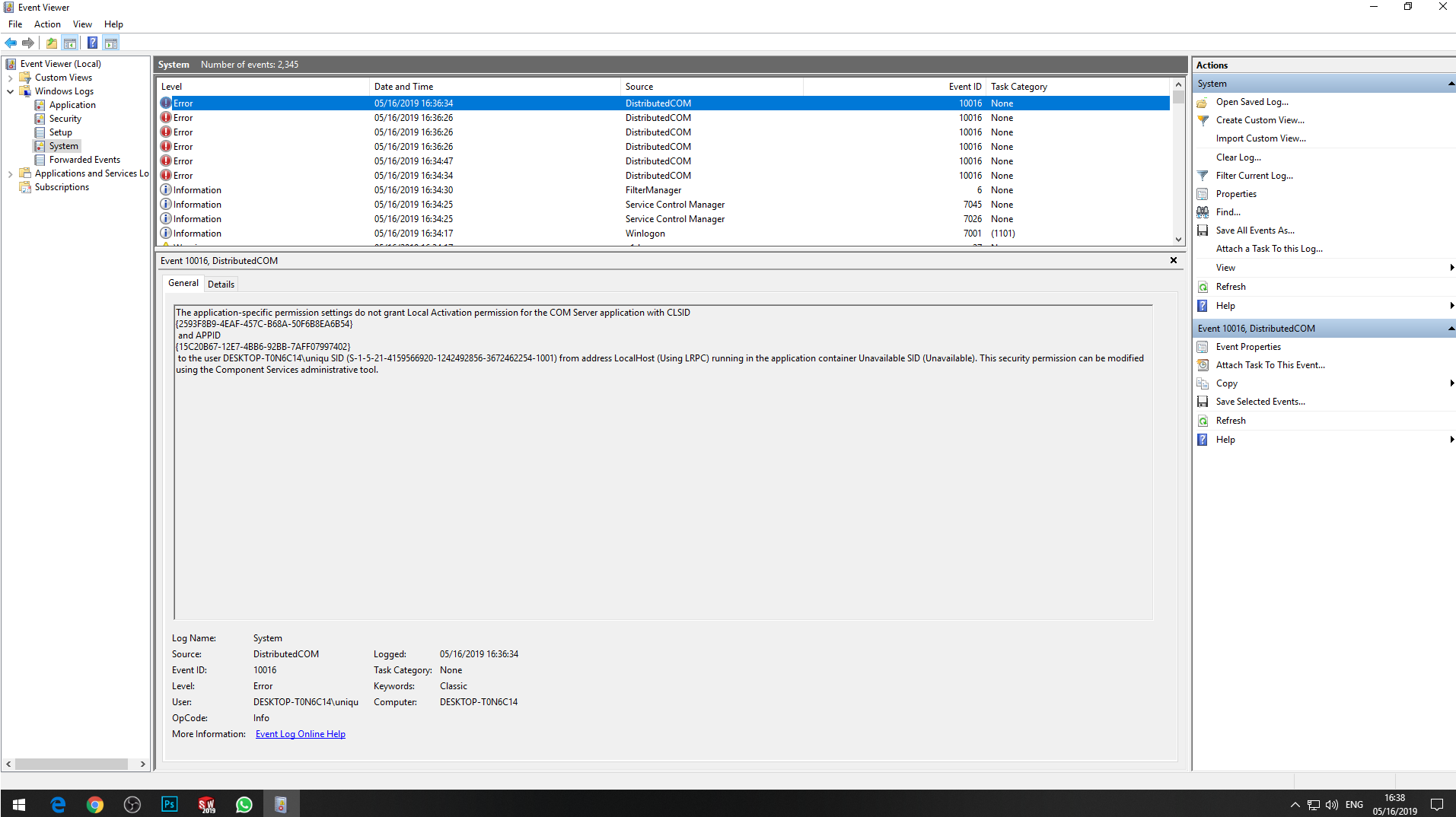
Task: Collapse Event 10016 DistributedCOM actions section
Action: pos(1451,329)
